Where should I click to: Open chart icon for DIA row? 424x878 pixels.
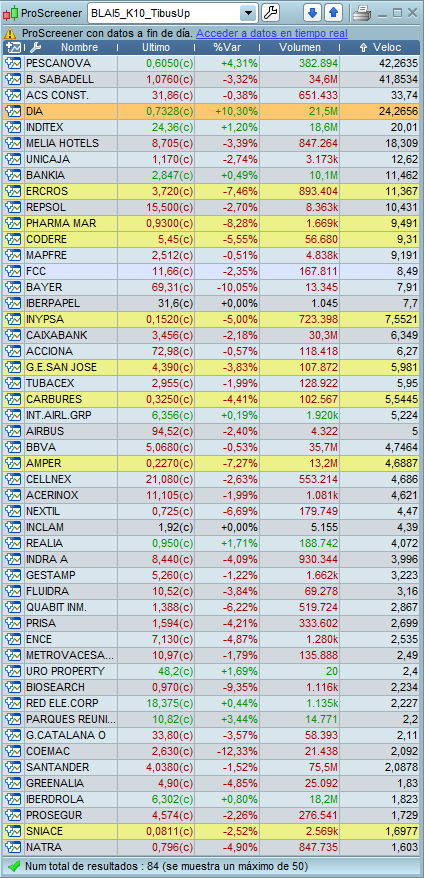pyautogui.click(x=12, y=111)
